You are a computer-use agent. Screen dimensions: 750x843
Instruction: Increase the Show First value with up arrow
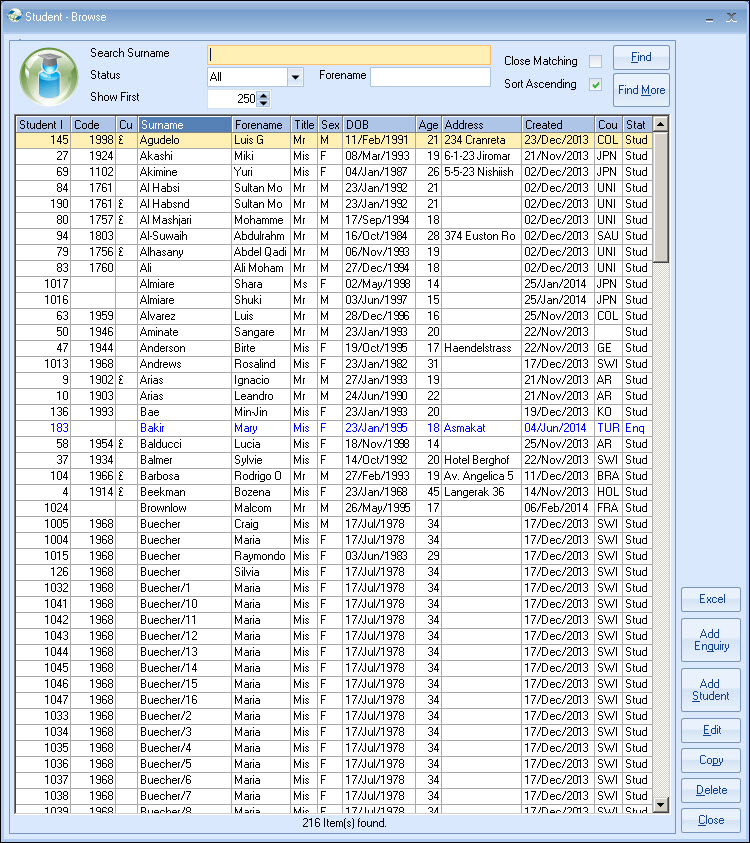[263, 95]
